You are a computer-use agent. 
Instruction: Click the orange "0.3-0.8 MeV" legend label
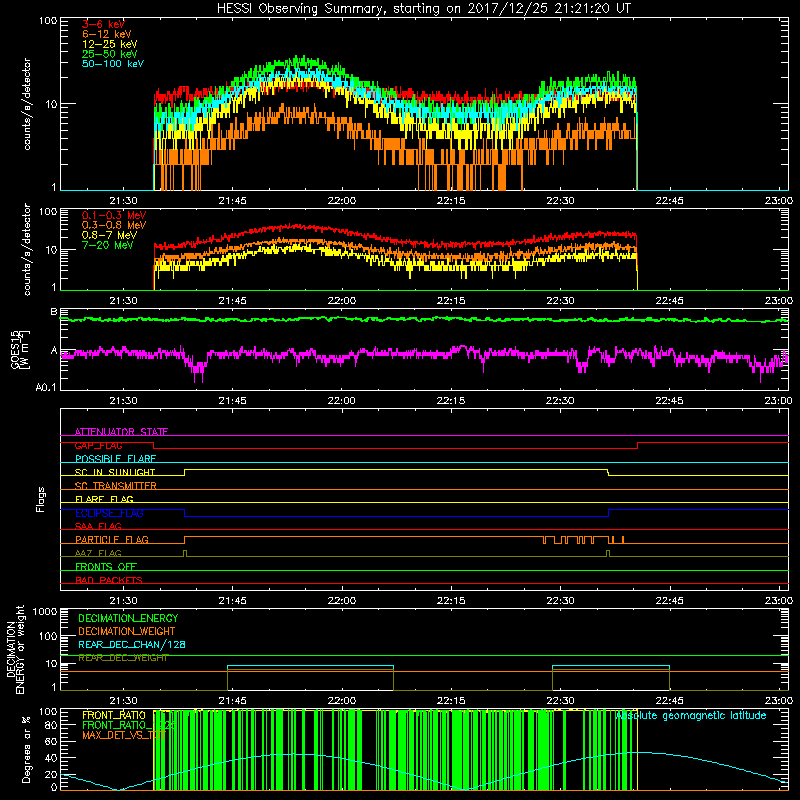coord(114,225)
